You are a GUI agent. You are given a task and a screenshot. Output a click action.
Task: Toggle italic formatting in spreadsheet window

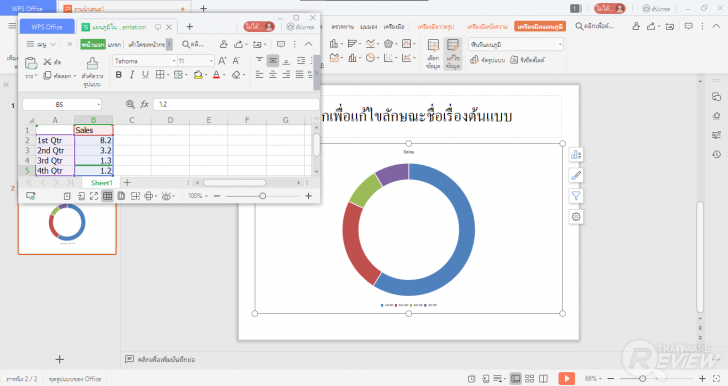[x=132, y=74]
